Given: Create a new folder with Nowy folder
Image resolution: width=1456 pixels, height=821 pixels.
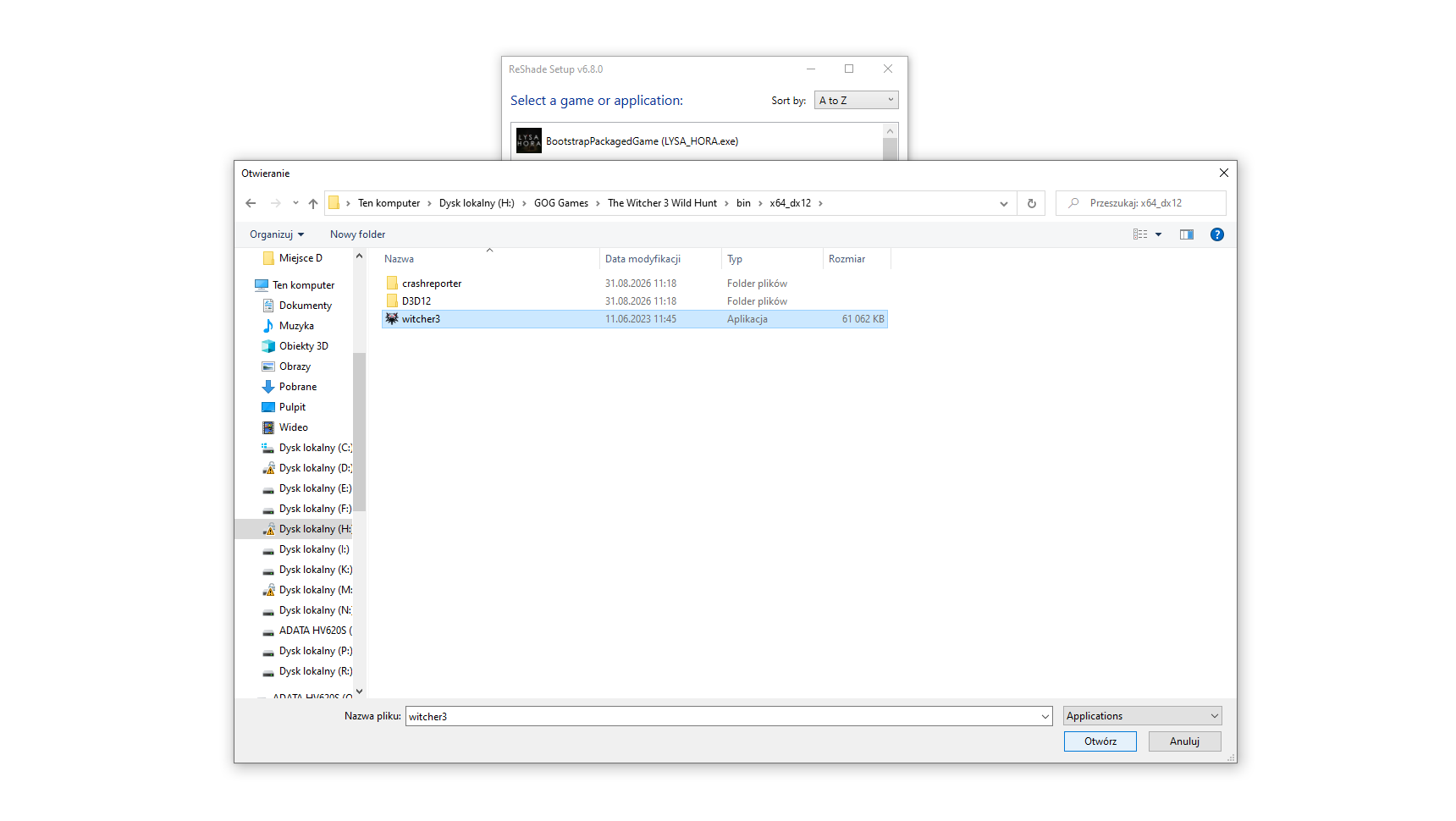Looking at the screenshot, I should point(357,234).
